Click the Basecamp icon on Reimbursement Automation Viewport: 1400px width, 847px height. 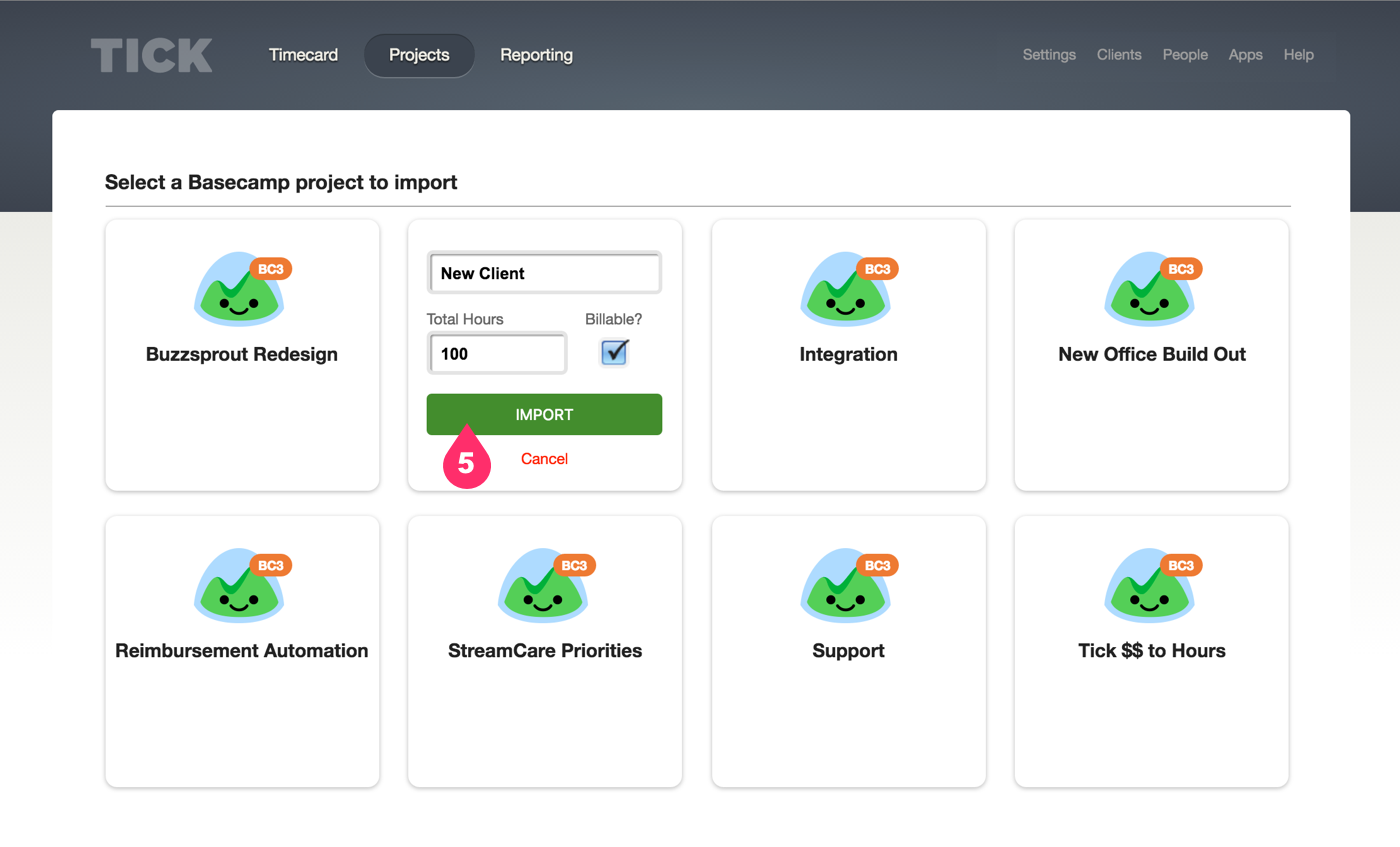[x=240, y=587]
